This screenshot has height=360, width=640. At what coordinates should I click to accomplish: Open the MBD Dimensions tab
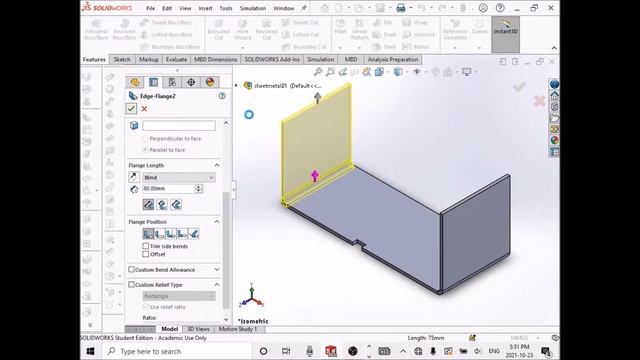216,60
